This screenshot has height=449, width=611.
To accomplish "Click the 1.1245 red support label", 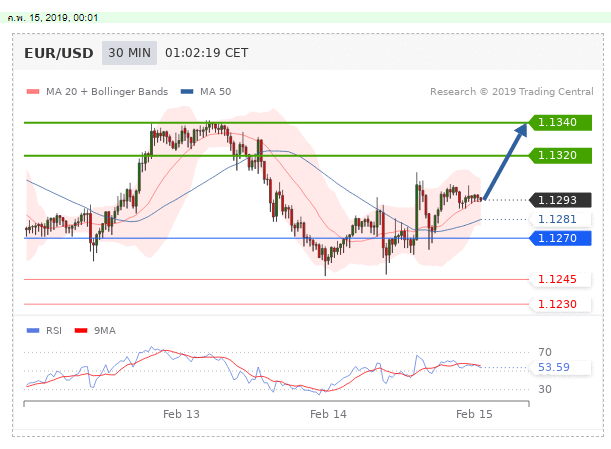I will click(x=560, y=279).
